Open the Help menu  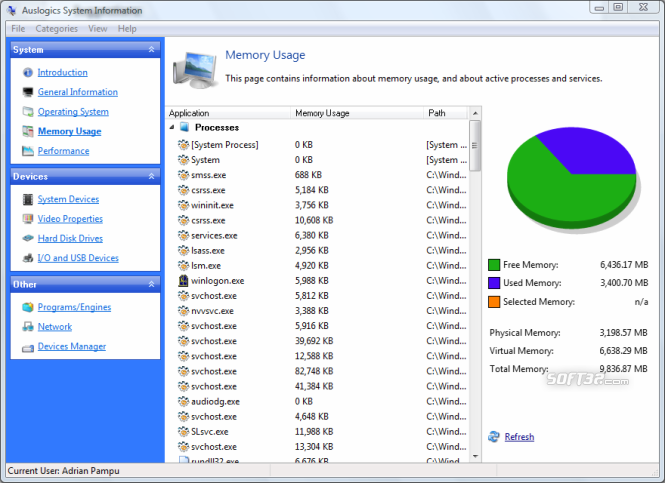127,29
